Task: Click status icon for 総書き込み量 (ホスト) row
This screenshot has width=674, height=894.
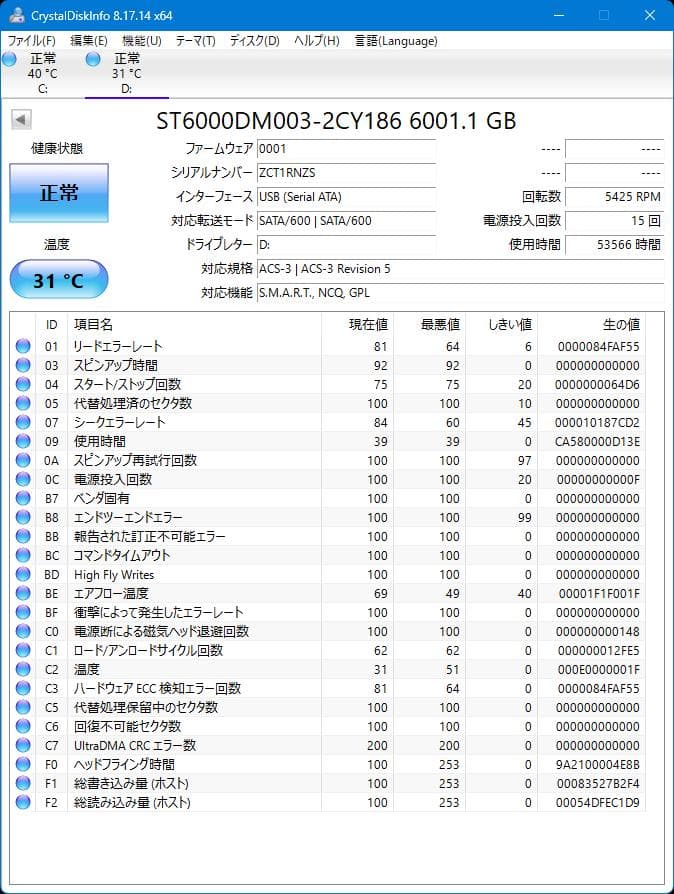Action: click(23, 783)
